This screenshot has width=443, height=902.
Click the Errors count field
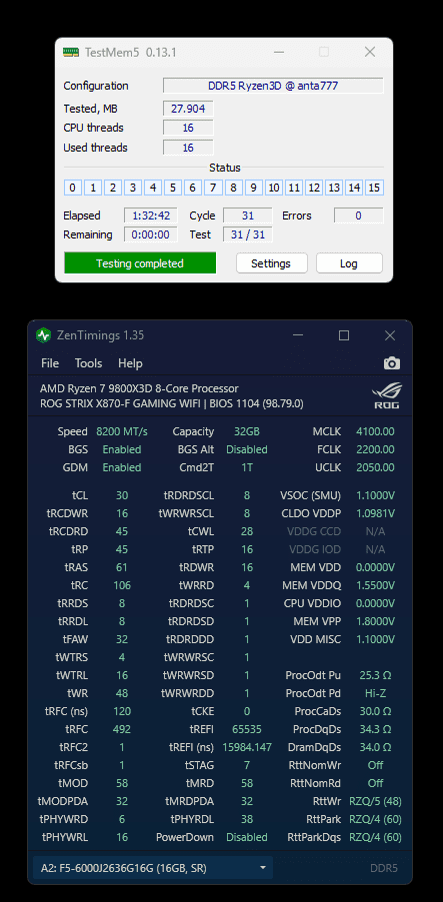(x=358, y=216)
